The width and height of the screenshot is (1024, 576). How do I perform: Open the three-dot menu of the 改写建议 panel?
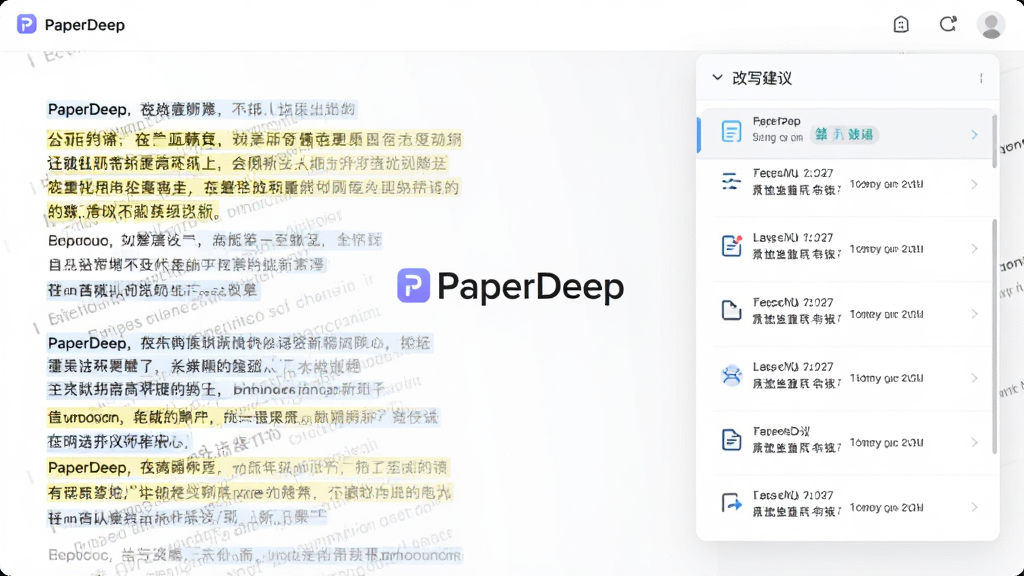point(981,78)
